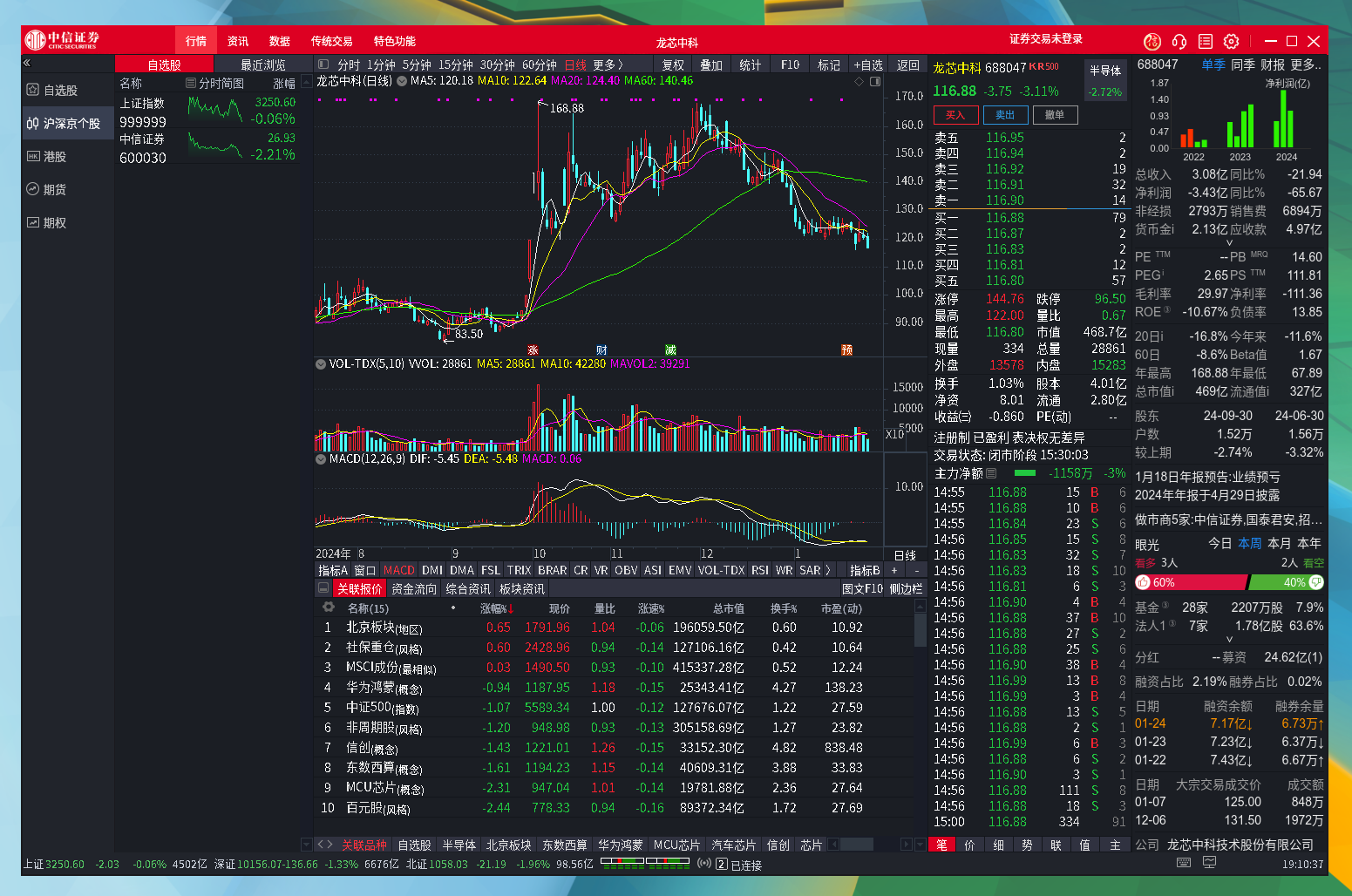
Task: Open the settings gear in the title bar
Action: point(1231,40)
